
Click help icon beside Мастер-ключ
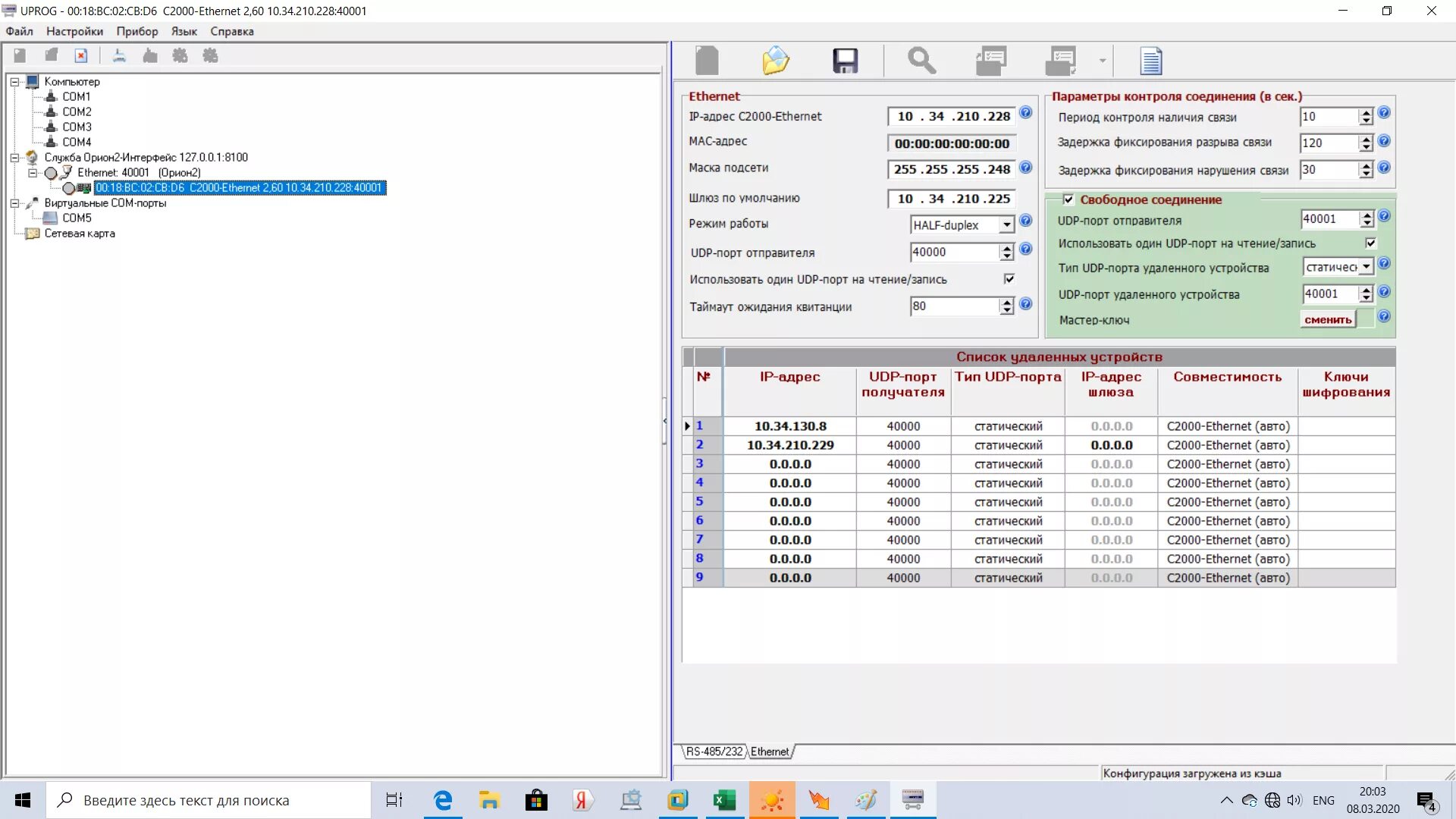[1384, 317]
